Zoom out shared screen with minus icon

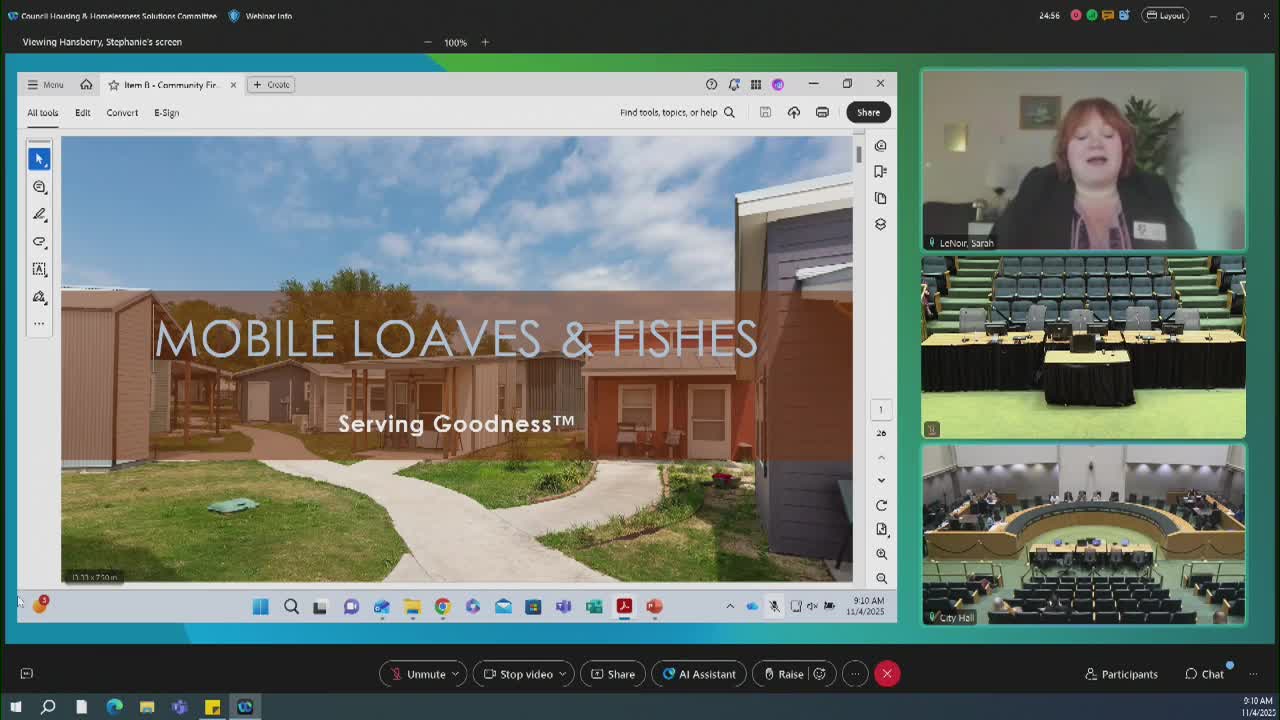coord(428,42)
